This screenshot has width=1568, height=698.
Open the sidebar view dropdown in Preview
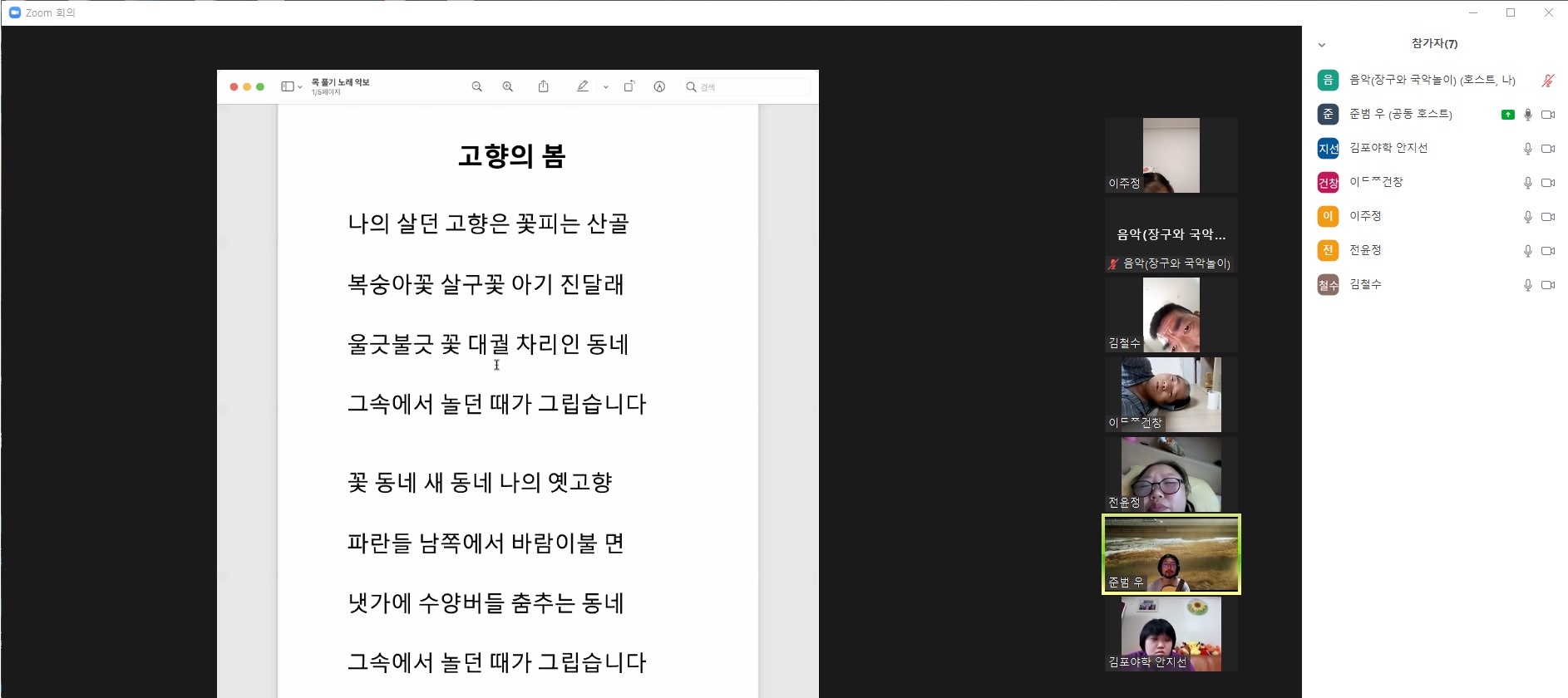291,86
